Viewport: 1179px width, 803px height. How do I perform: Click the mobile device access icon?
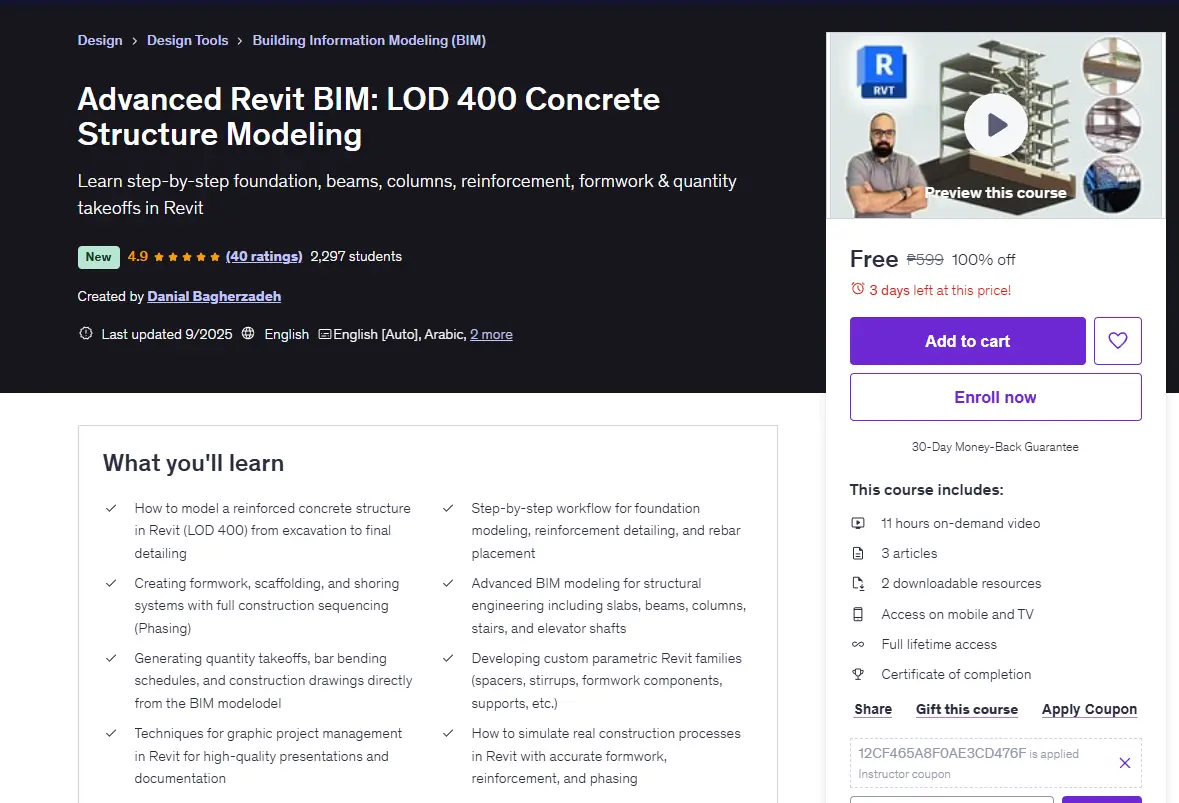click(x=858, y=614)
